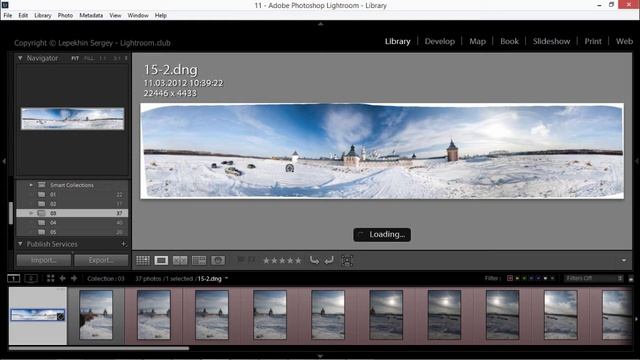Switch to the Book module
This screenshot has height=360, width=640.
click(x=509, y=41)
